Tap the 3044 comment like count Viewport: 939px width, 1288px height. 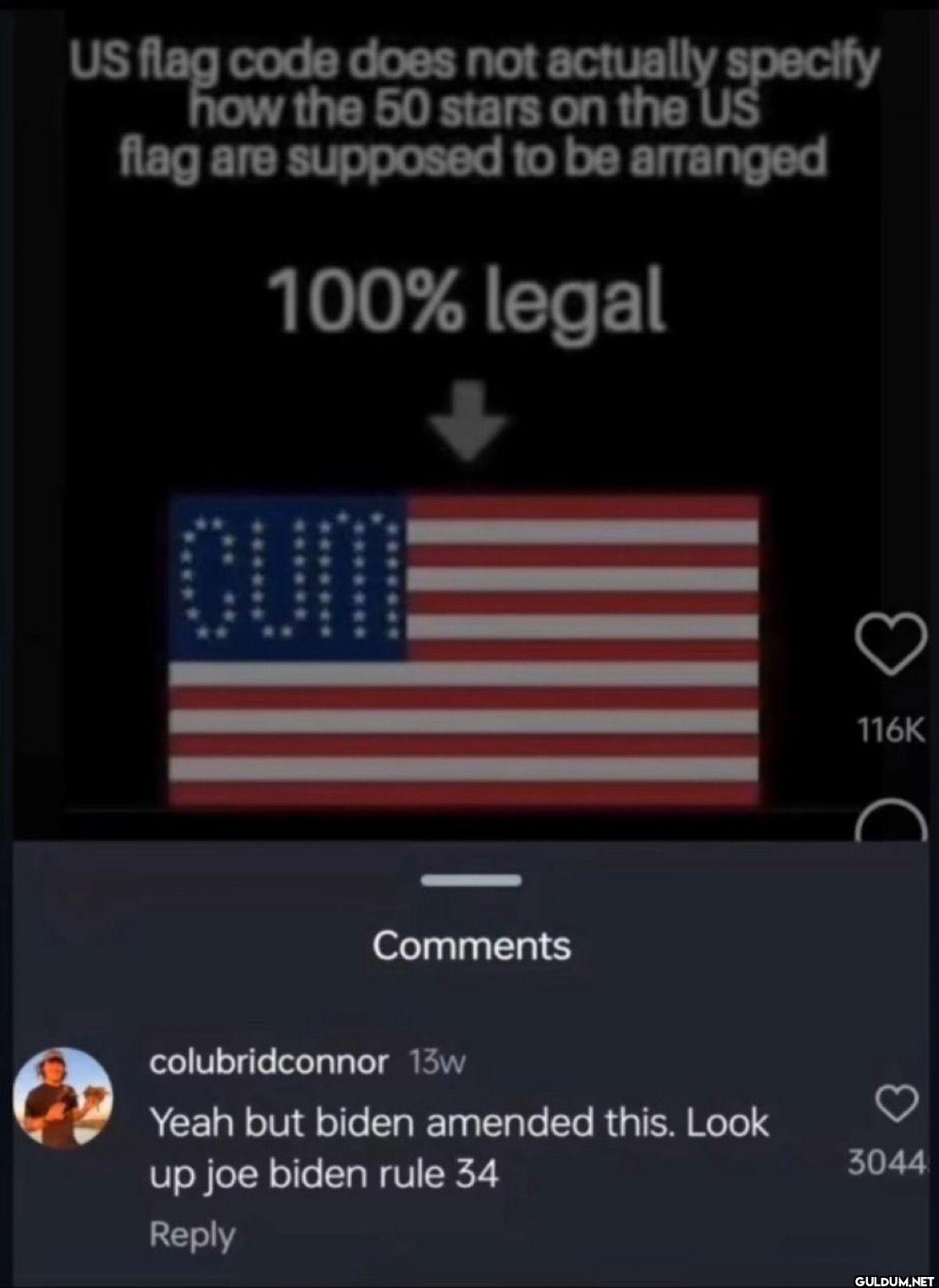[888, 1164]
